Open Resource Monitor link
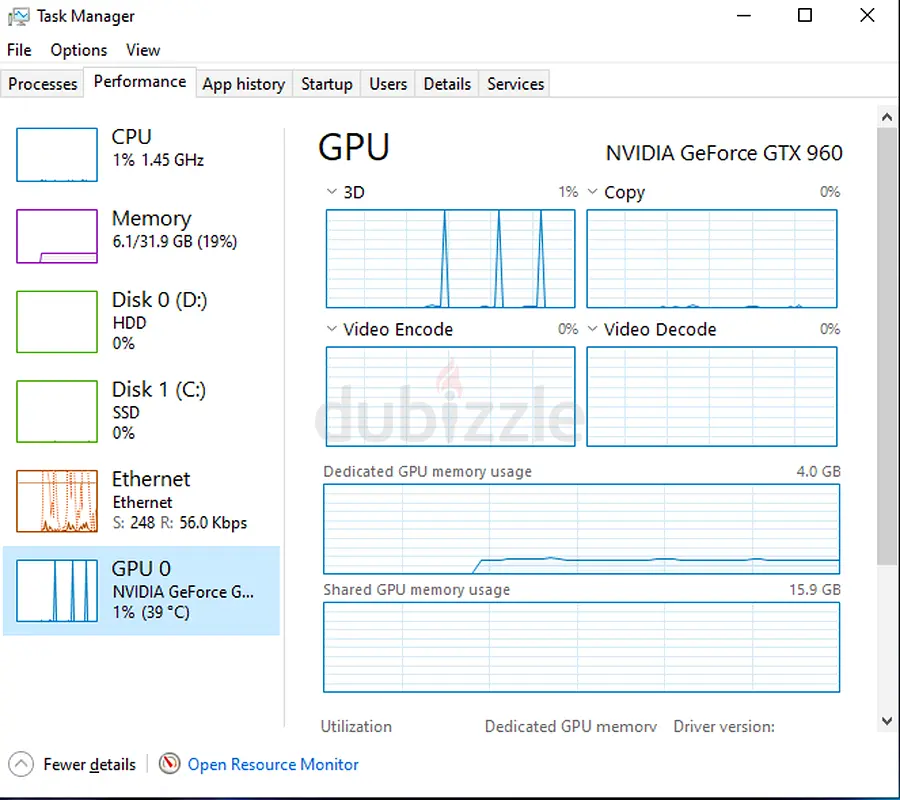 coord(273,764)
